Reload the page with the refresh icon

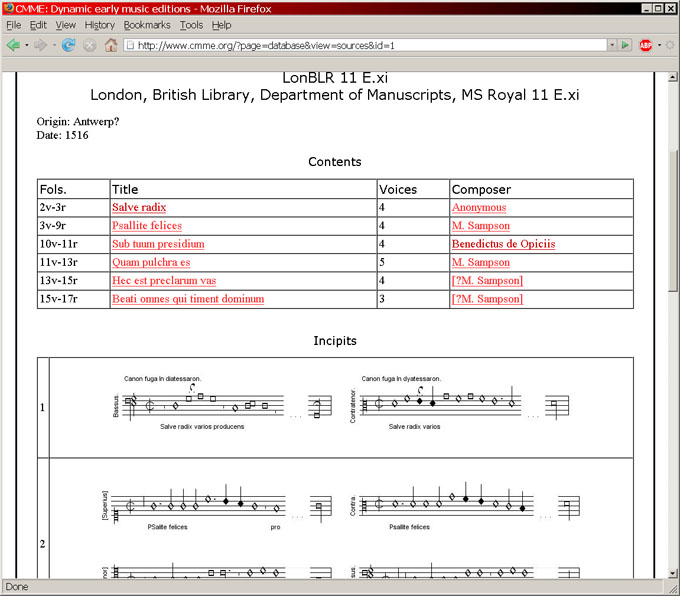coord(69,45)
